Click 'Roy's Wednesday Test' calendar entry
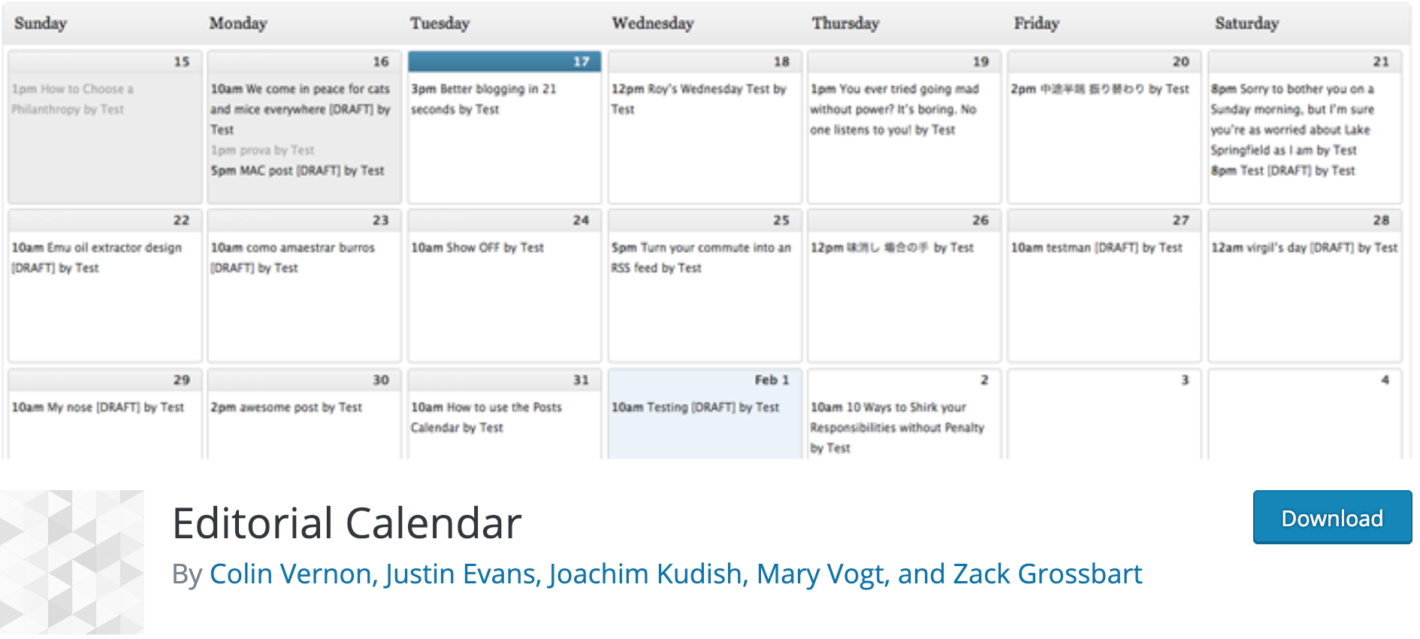 698,99
